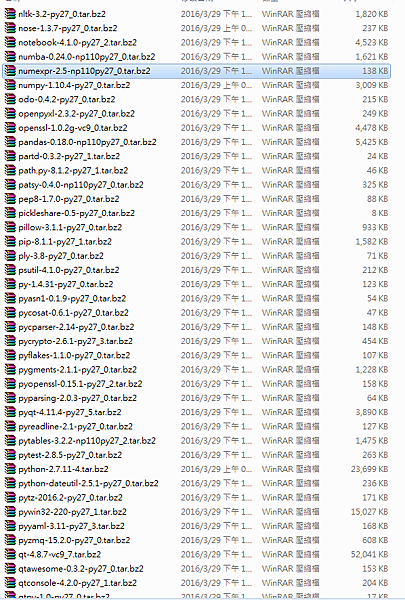Select the archive icon for qt-4.8.7-vc9_7.tar.bz2
This screenshot has width=405, height=600.
[10, 554]
